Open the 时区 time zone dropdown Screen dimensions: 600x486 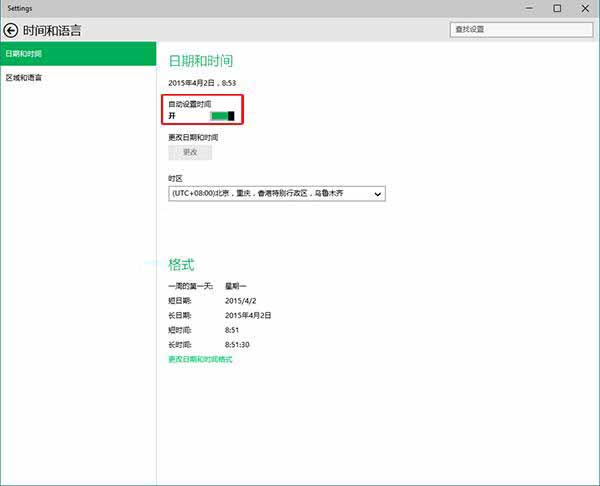[x=277, y=194]
